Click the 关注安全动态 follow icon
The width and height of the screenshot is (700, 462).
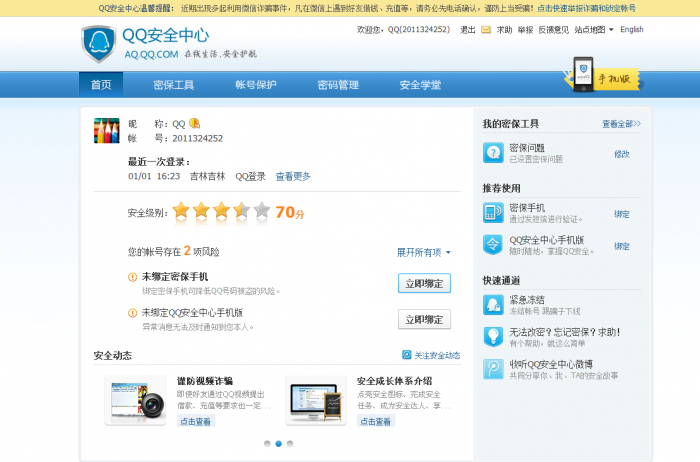[407, 355]
